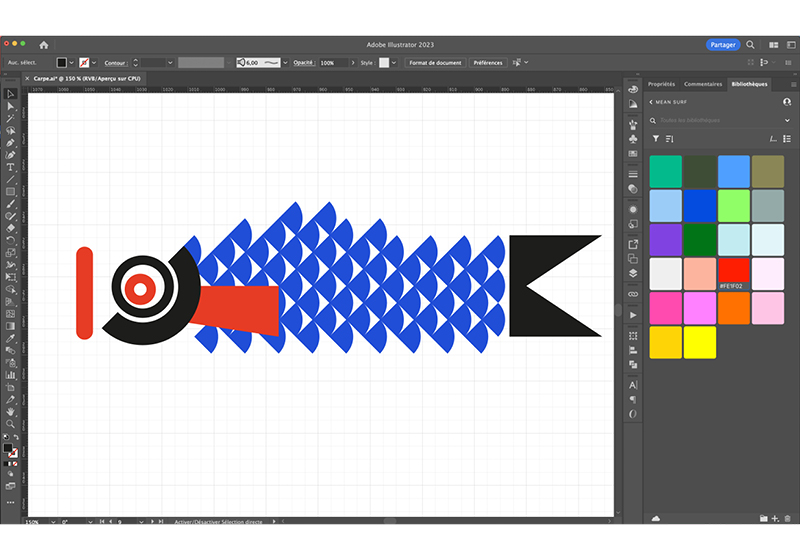The height and width of the screenshot is (560, 800).
Task: Open the Links panel icon
Action: 633,294
